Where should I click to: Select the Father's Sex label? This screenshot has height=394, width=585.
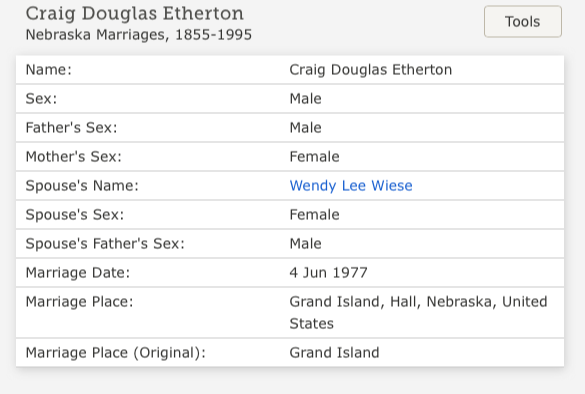[71, 128]
